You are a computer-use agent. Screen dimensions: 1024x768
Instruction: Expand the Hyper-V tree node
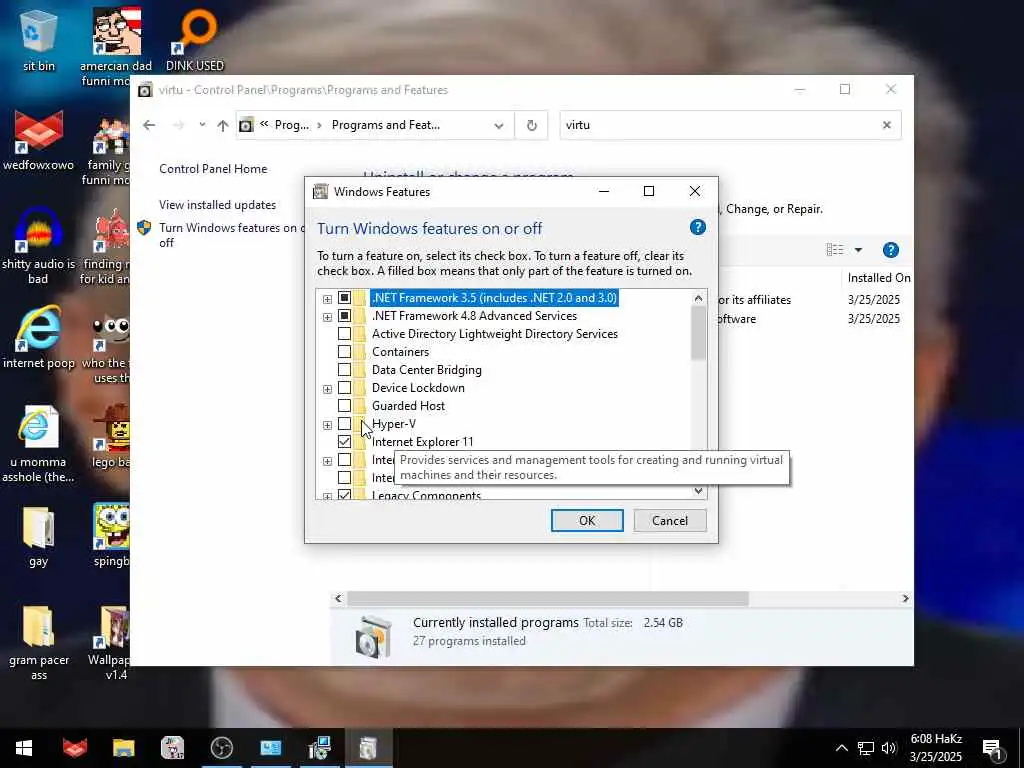(x=327, y=425)
